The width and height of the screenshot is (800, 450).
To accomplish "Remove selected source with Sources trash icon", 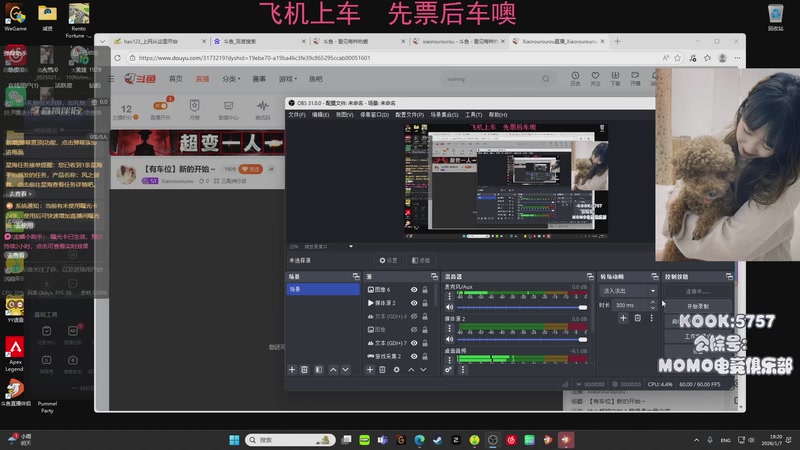I will tap(382, 369).
